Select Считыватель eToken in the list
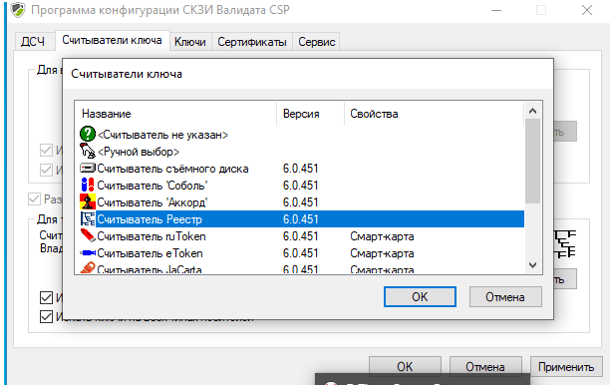The height and width of the screenshot is (392, 616). 302,253
